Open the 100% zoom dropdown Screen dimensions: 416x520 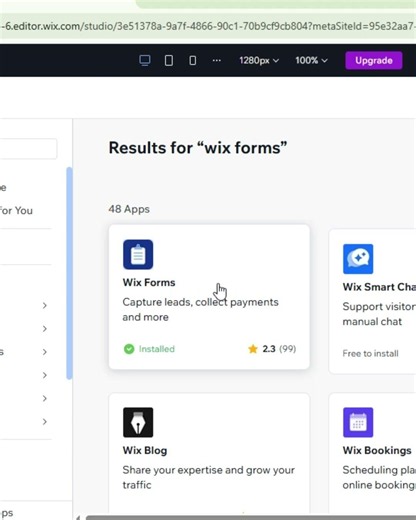(311, 60)
